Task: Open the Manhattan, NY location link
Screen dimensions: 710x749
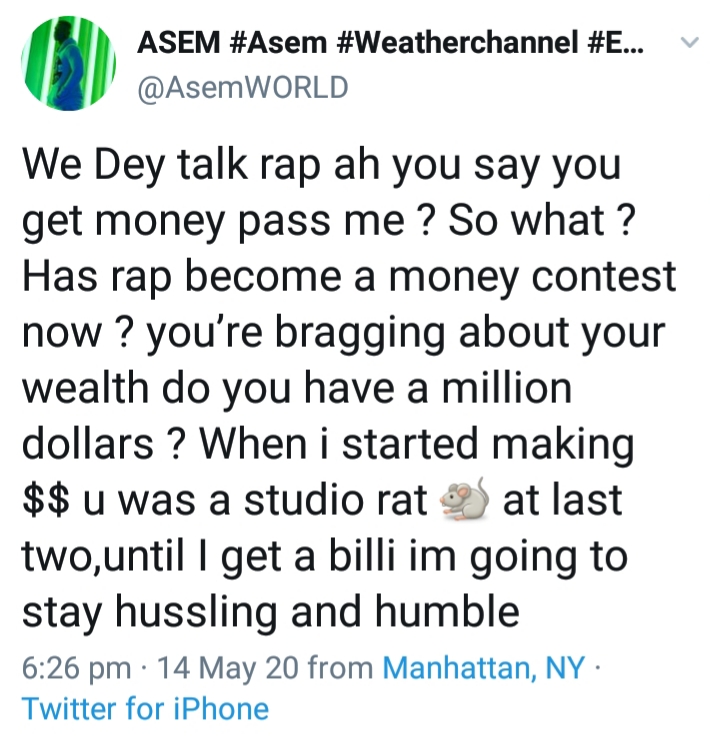Action: [484, 667]
